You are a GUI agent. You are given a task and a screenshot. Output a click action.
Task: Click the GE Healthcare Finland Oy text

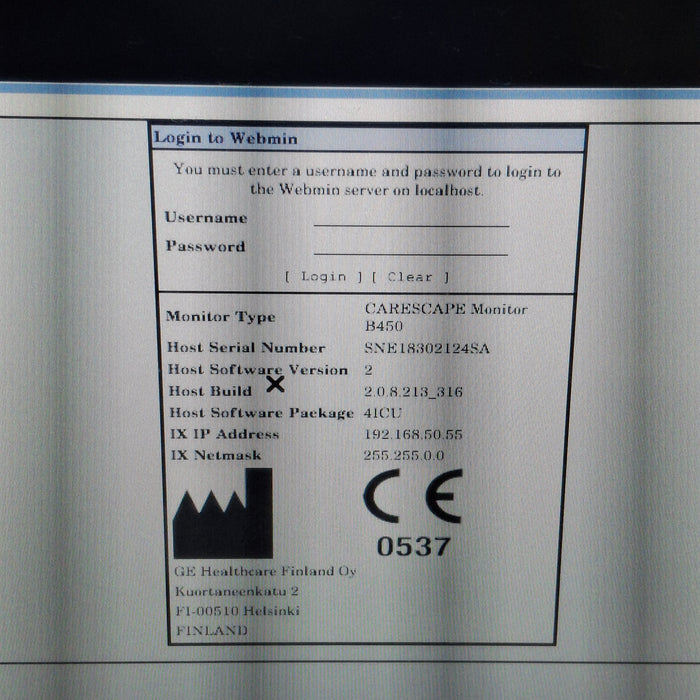tap(265, 571)
